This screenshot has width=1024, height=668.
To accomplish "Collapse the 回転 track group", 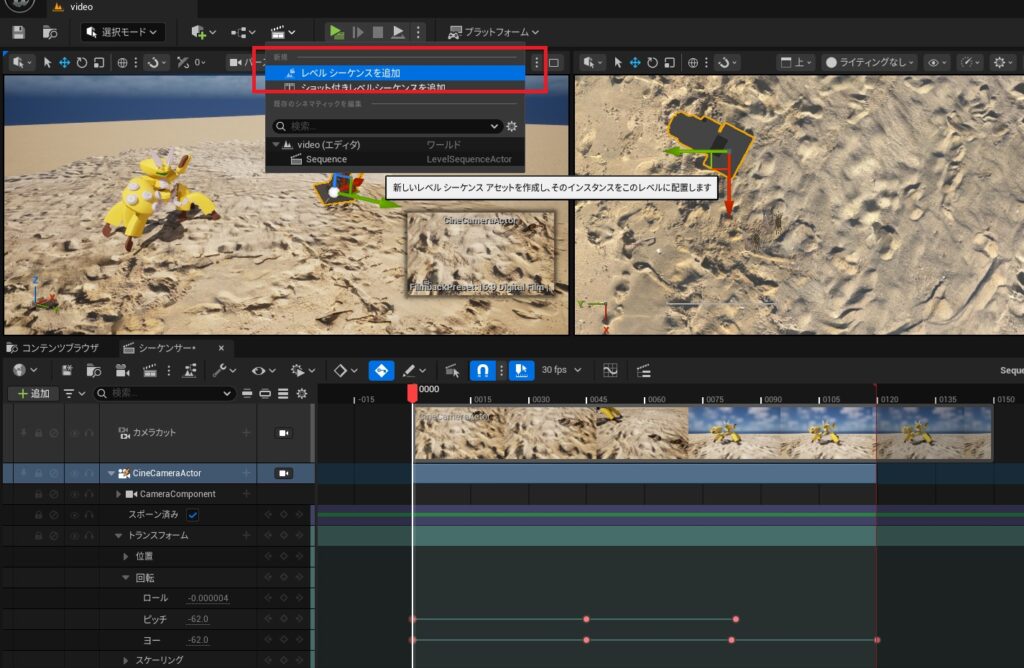I will click(x=126, y=577).
